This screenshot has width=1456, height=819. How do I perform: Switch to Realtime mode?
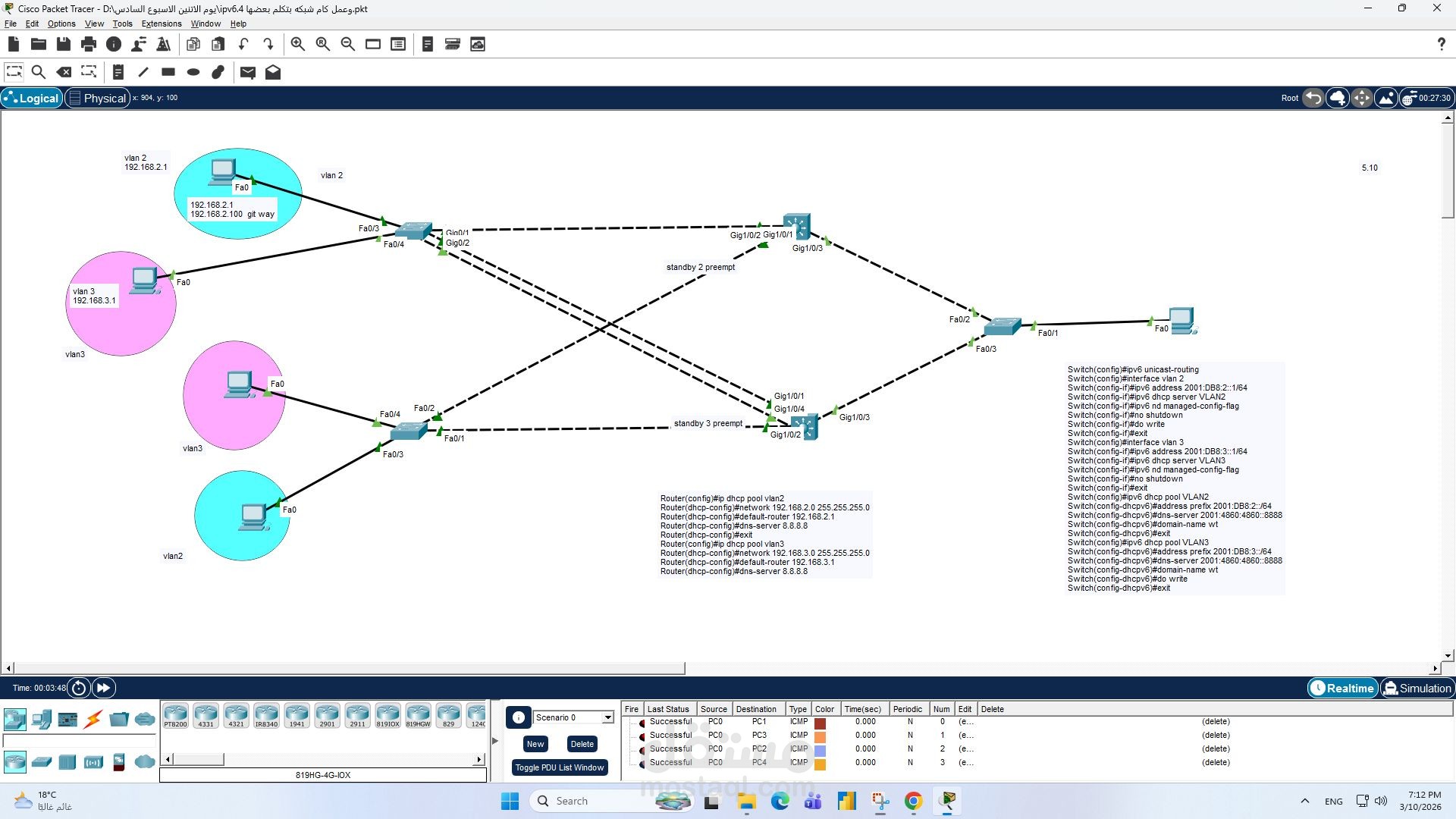pos(1341,688)
